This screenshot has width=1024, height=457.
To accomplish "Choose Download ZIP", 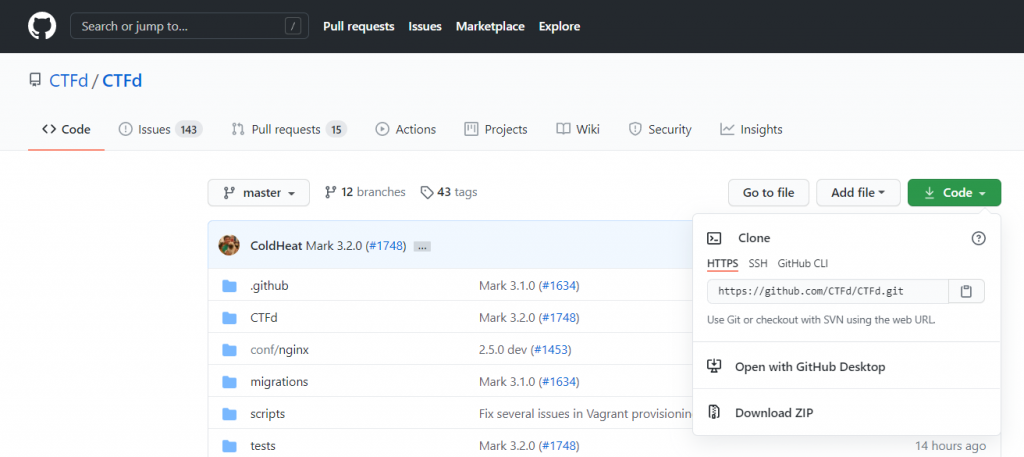I will tap(774, 412).
